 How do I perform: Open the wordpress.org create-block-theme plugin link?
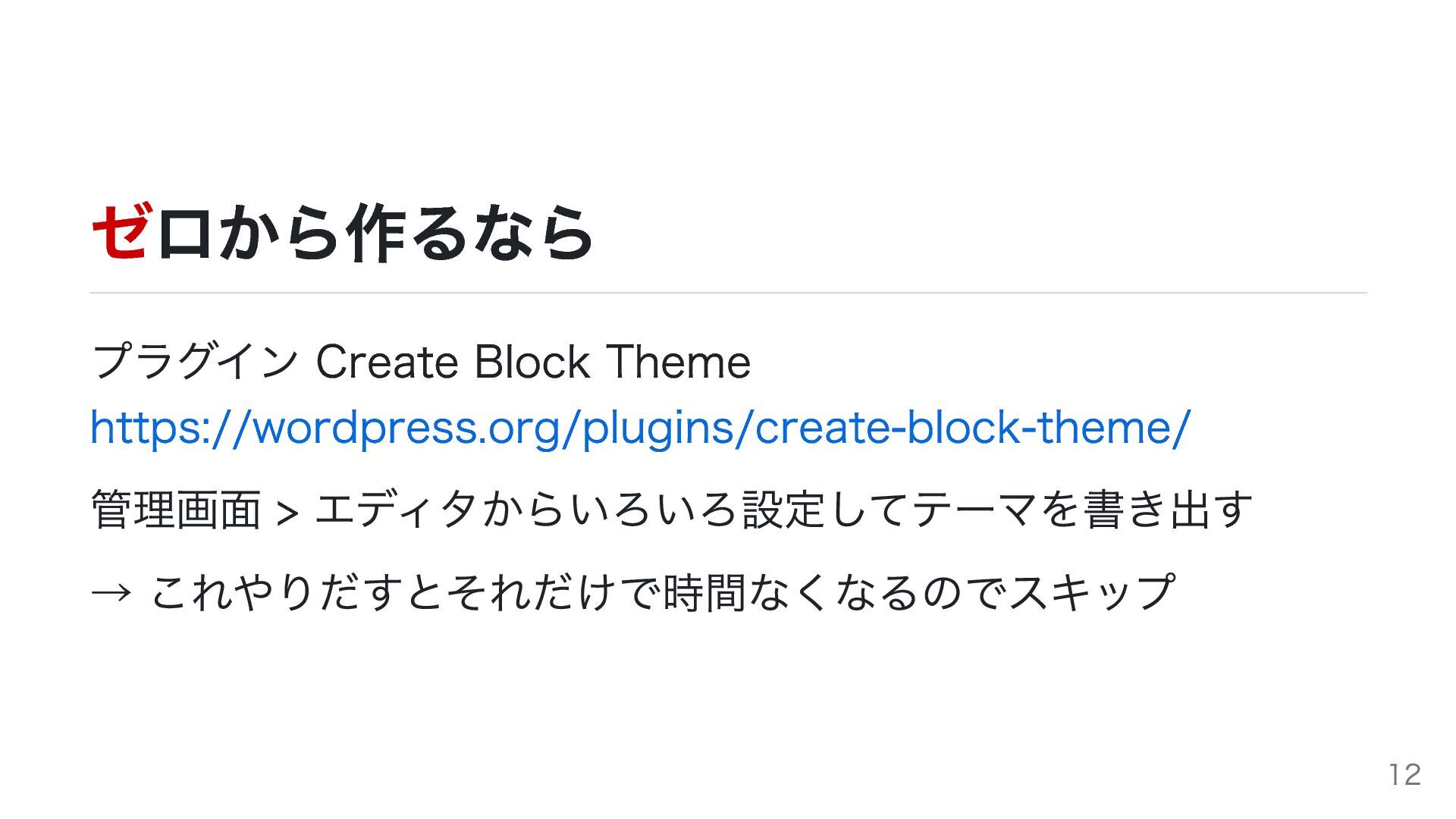tap(641, 427)
